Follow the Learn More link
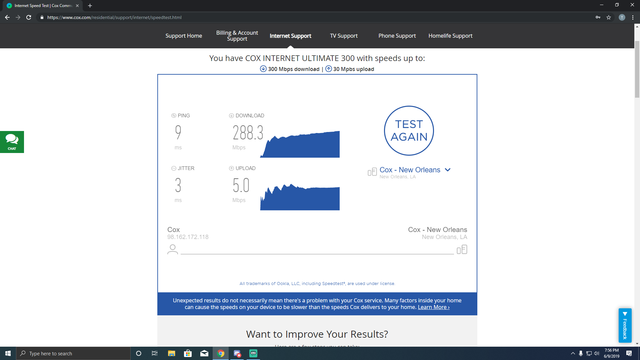The width and height of the screenshot is (640, 360). coord(433,307)
